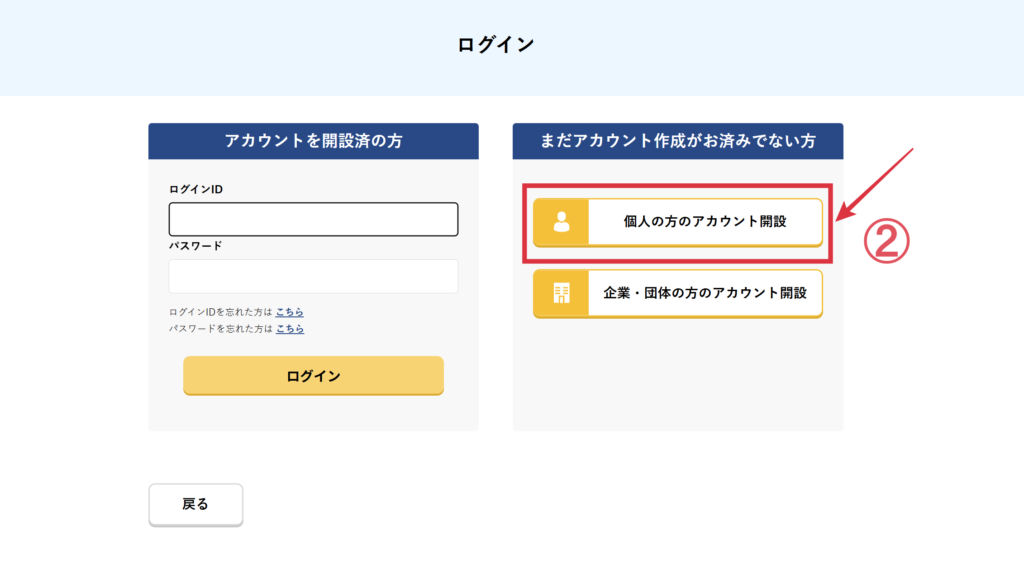Viewport: 1024px width, 579px height.
Task: Click the 戻る button
Action: 196,505
